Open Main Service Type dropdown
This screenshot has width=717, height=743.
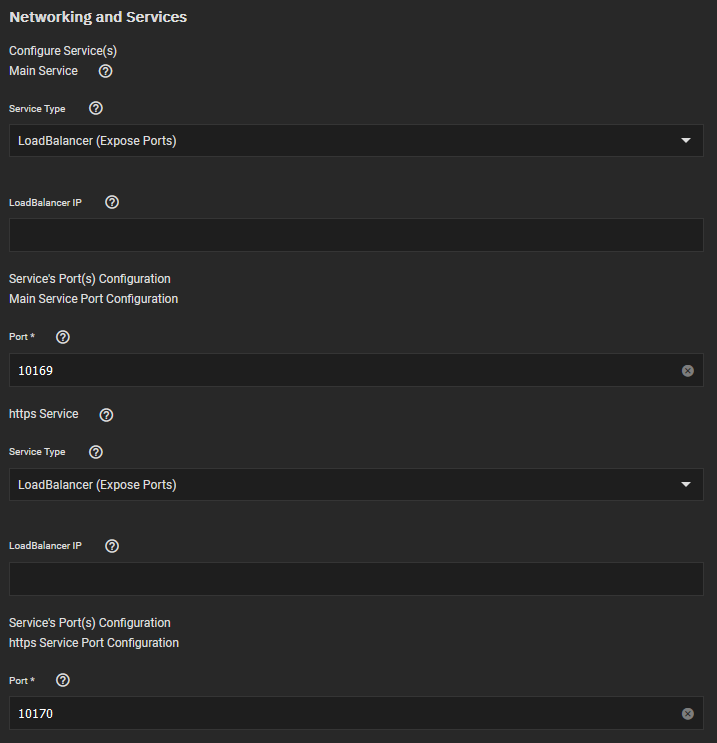tap(356, 141)
